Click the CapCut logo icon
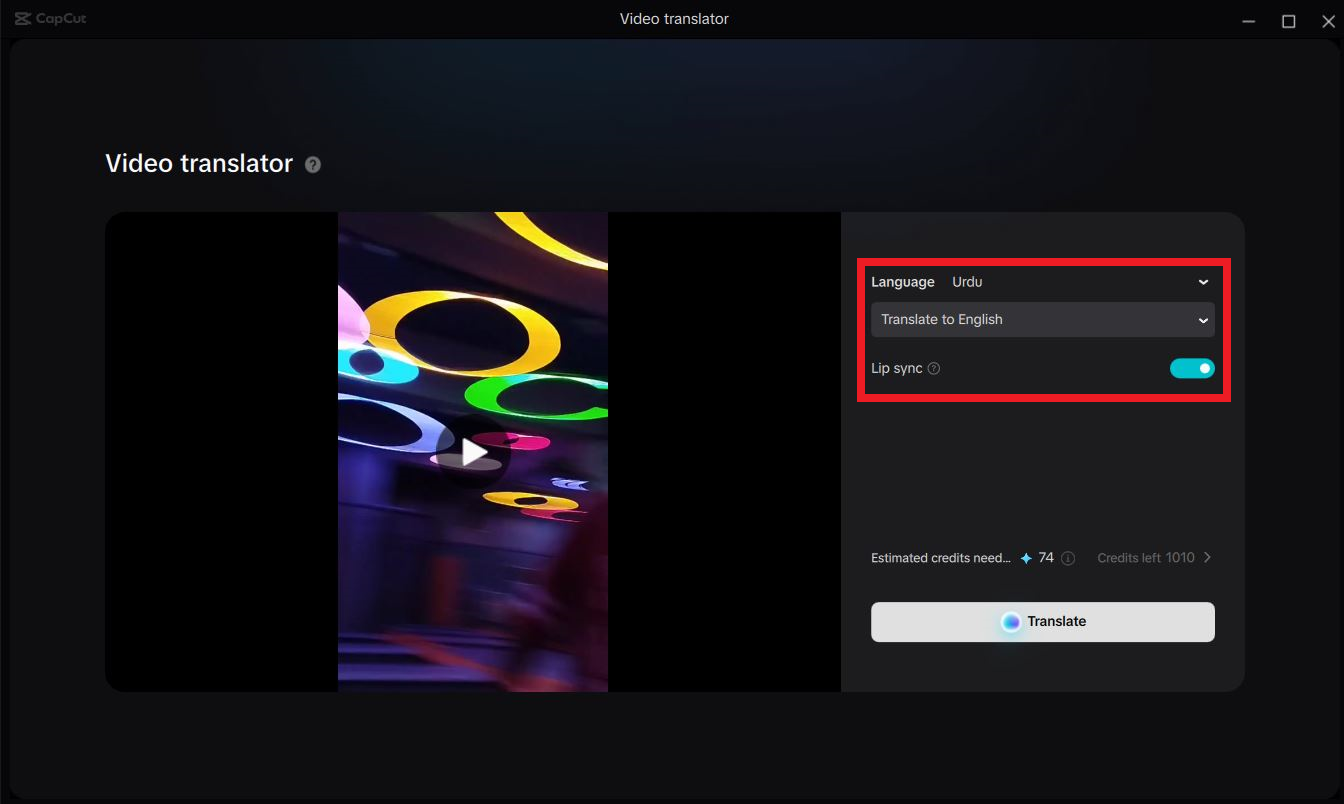 [22, 18]
